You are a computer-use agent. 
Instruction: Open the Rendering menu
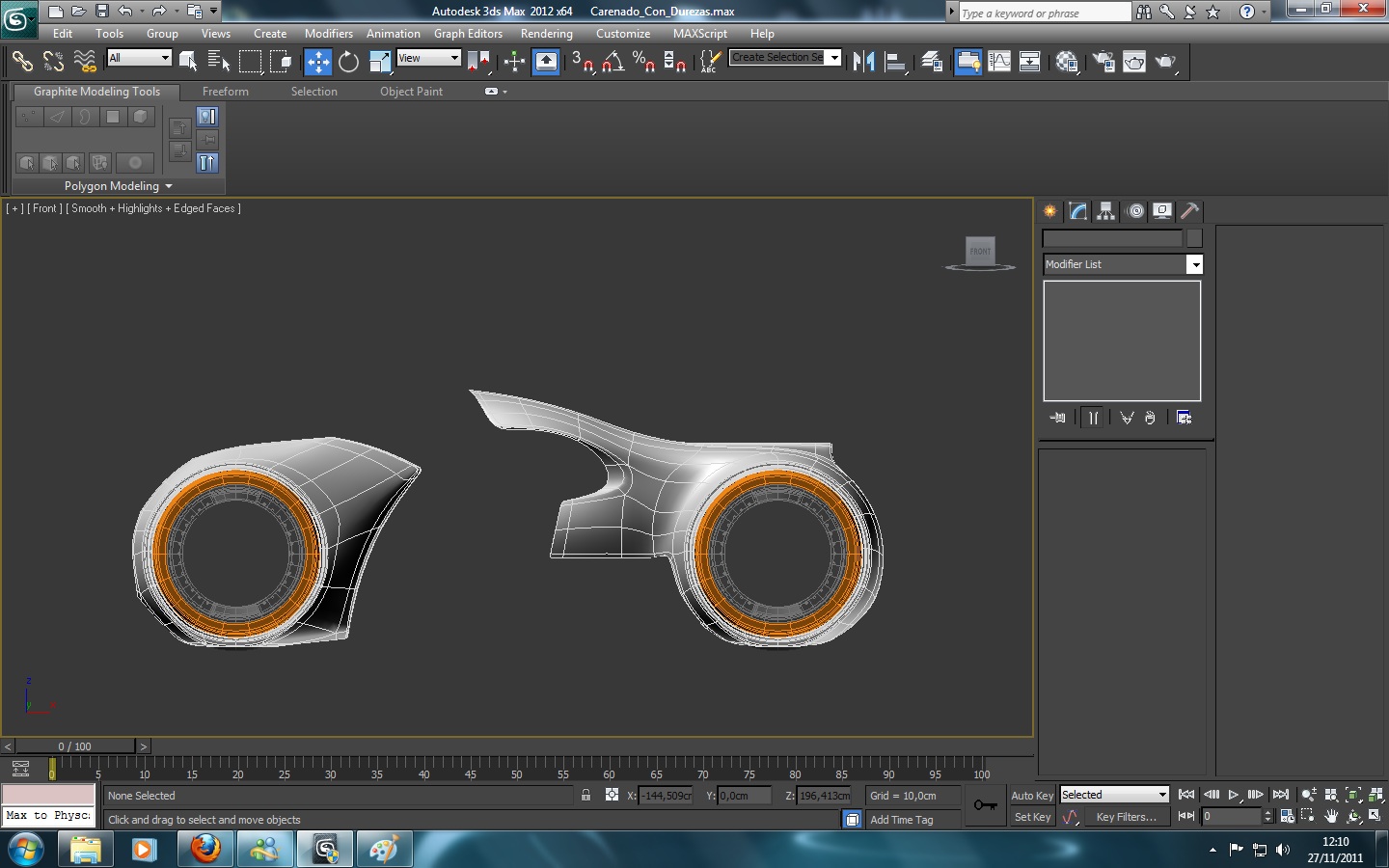(x=546, y=34)
